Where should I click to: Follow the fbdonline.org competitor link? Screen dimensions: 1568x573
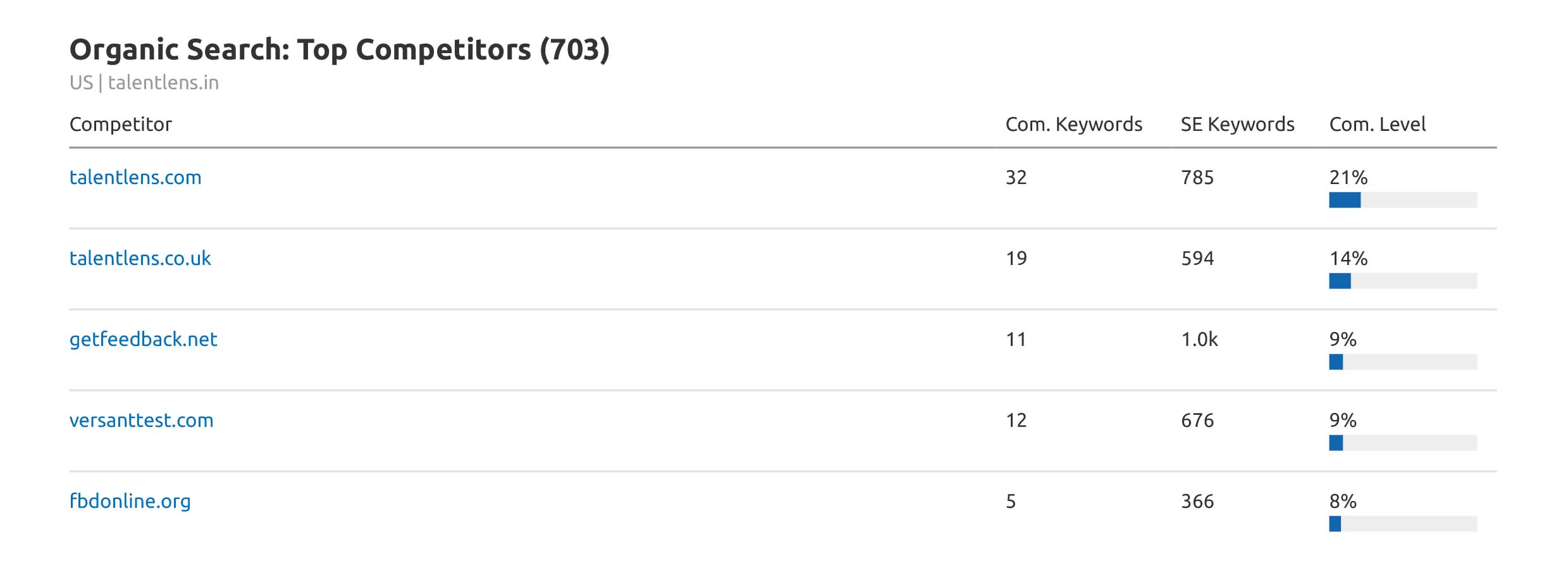pos(130,502)
